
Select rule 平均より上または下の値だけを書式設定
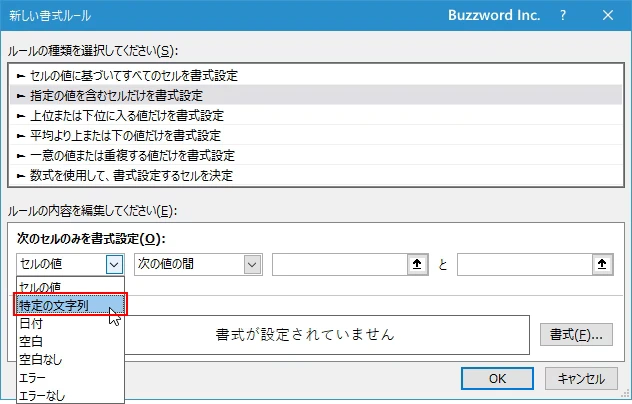pos(316,135)
